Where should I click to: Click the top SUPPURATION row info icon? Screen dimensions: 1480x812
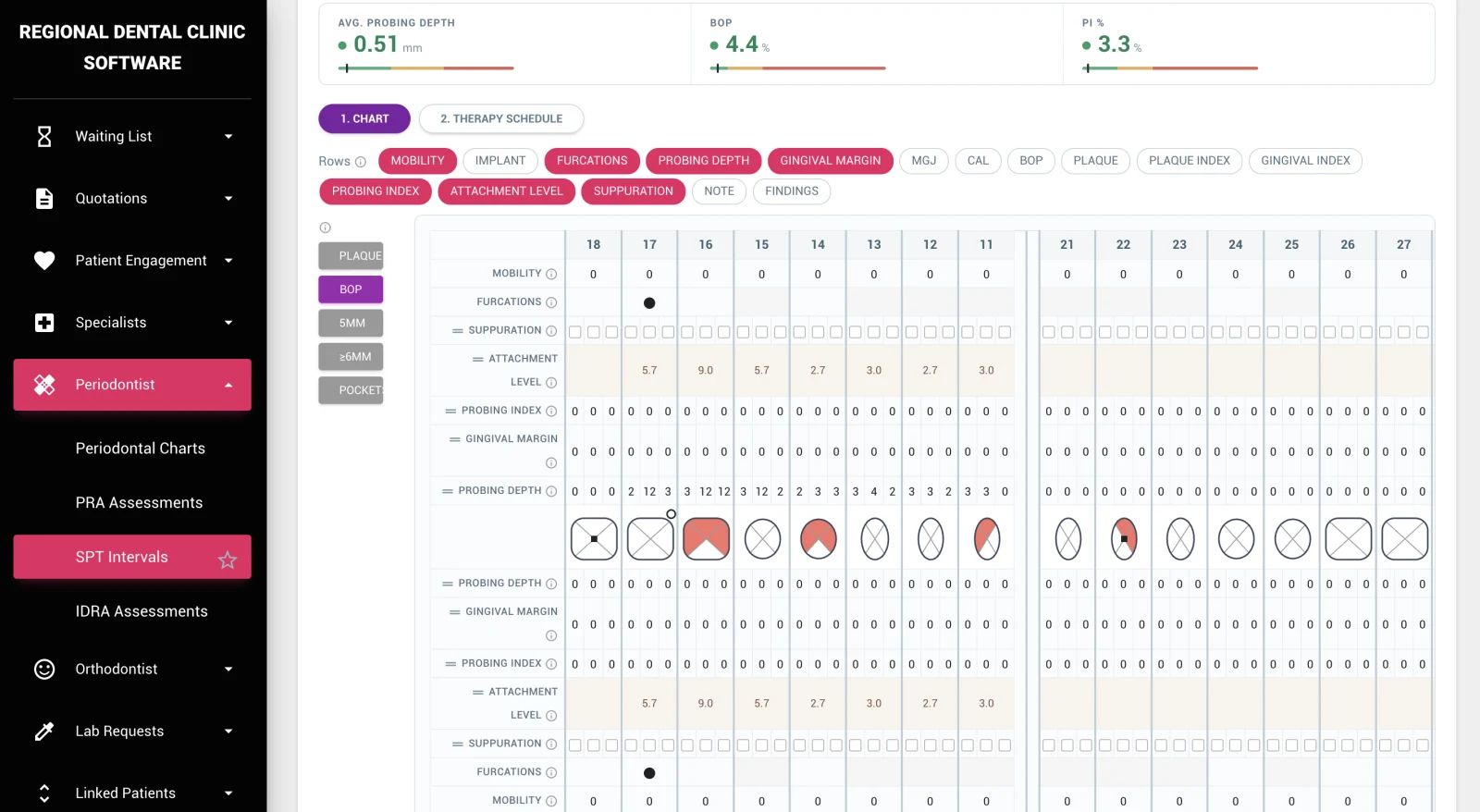(551, 331)
